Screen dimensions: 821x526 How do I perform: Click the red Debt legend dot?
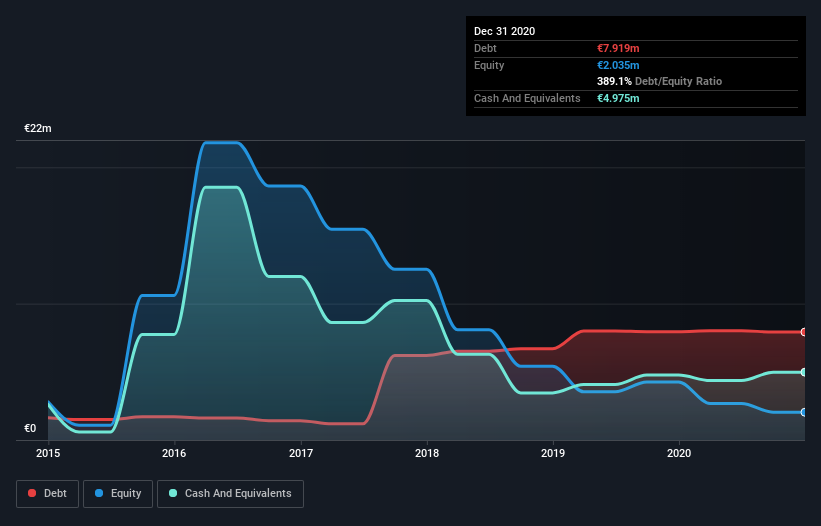coord(32,493)
